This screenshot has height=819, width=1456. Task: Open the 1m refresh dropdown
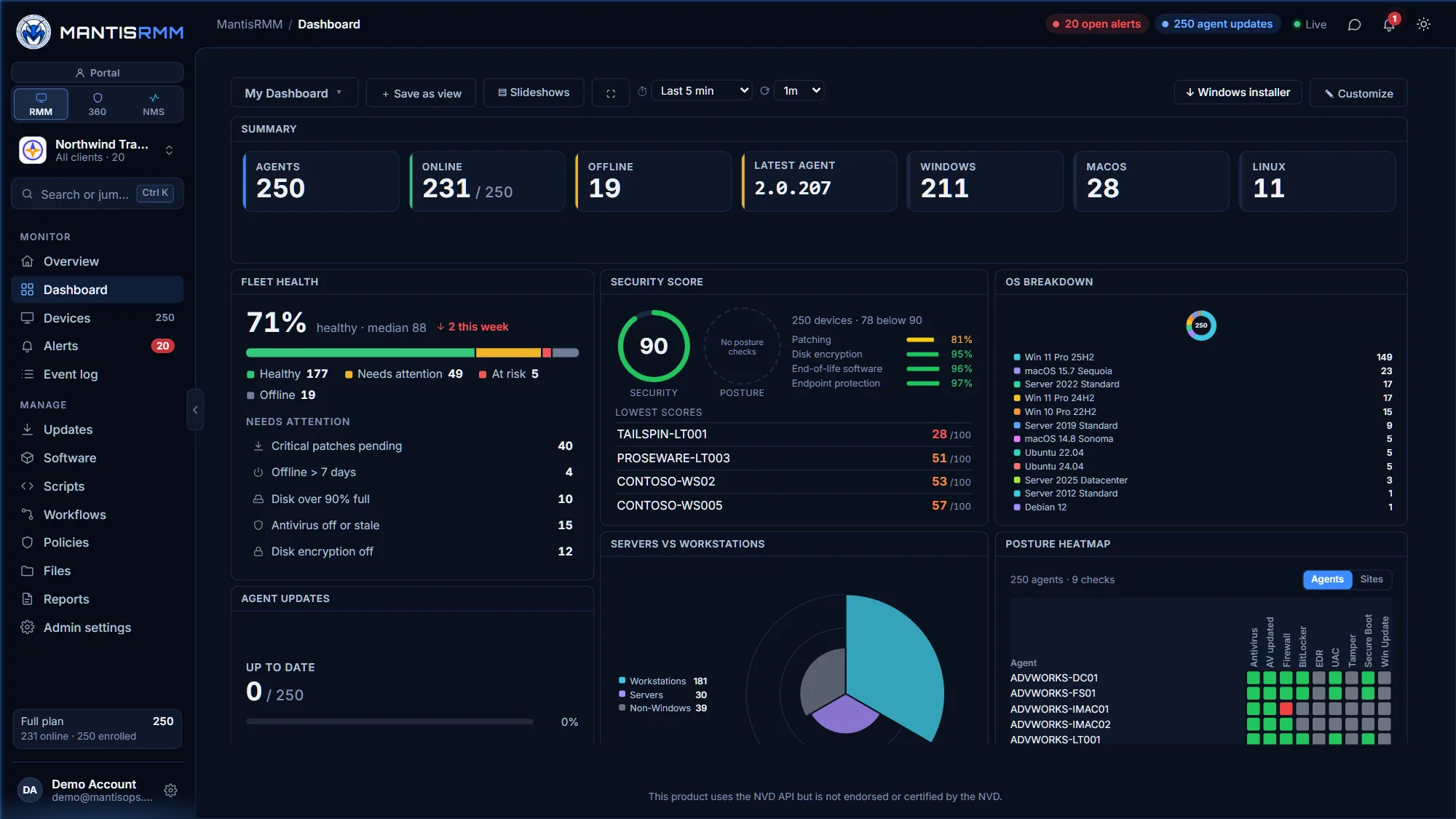[x=800, y=91]
